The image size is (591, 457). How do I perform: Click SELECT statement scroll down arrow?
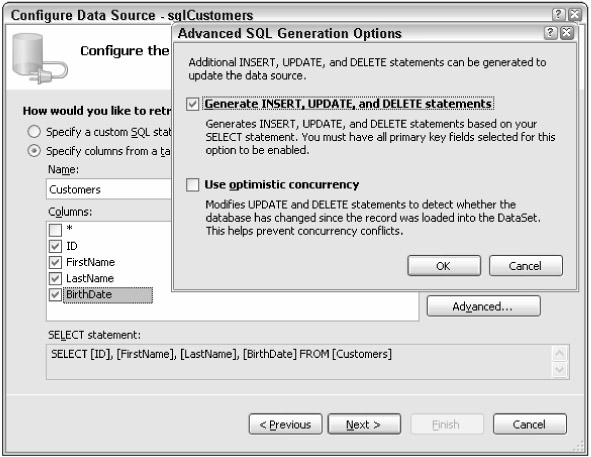pyautogui.click(x=559, y=370)
